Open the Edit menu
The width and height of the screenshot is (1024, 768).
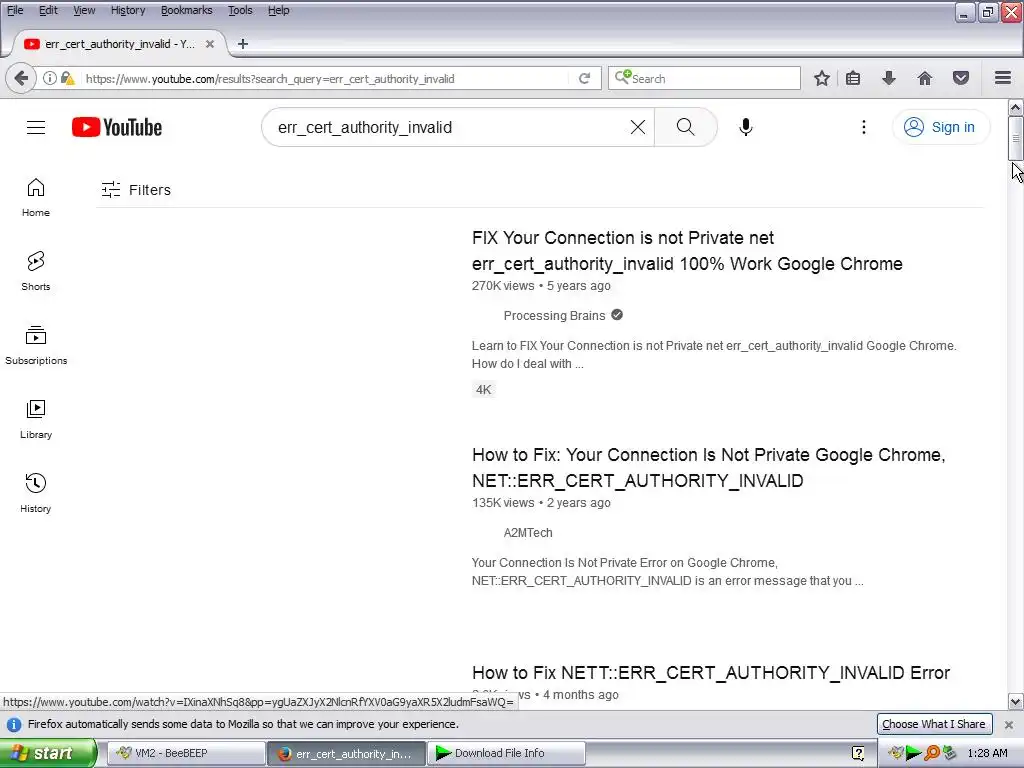coord(48,10)
